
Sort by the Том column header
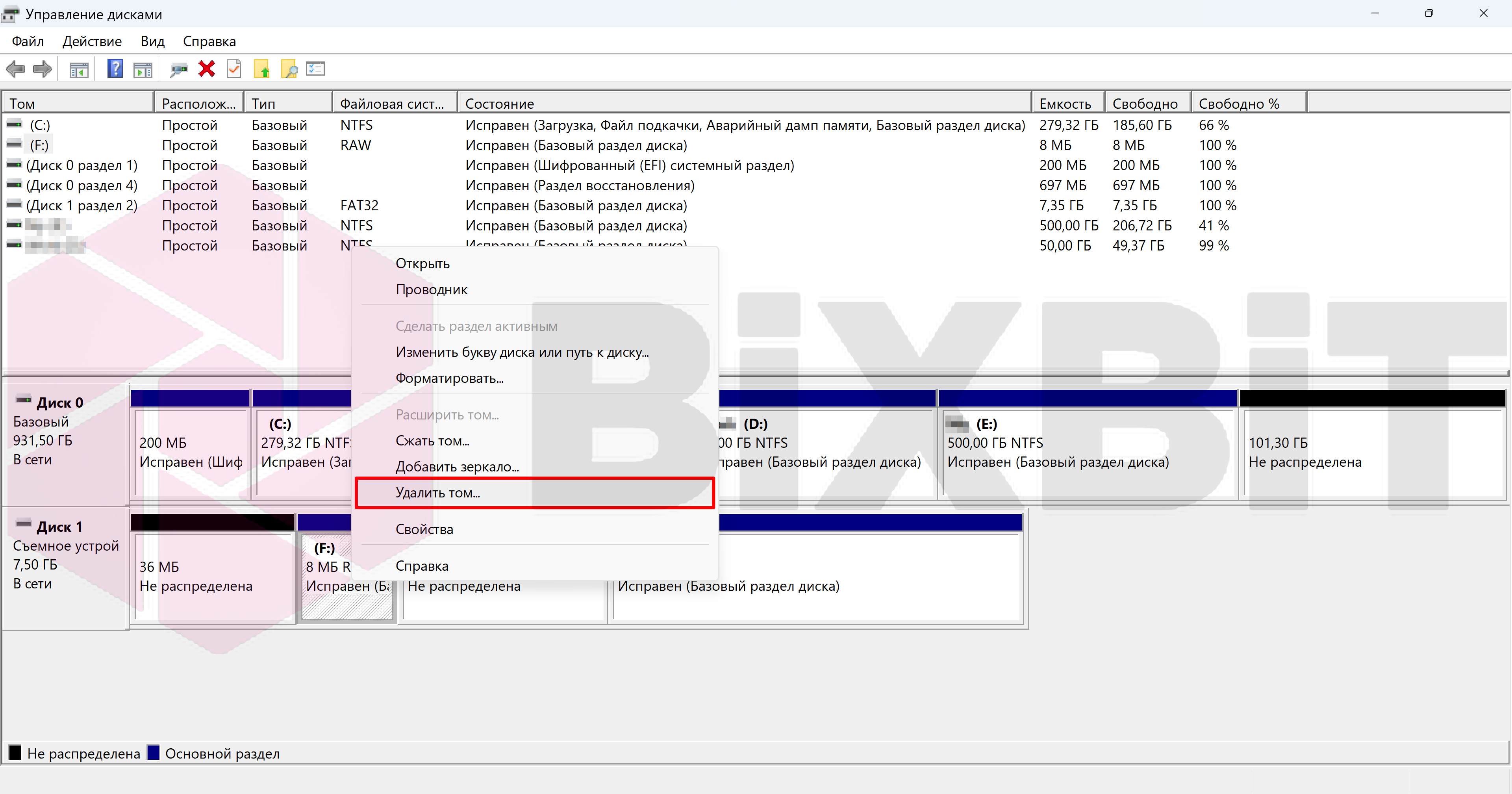[x=78, y=103]
